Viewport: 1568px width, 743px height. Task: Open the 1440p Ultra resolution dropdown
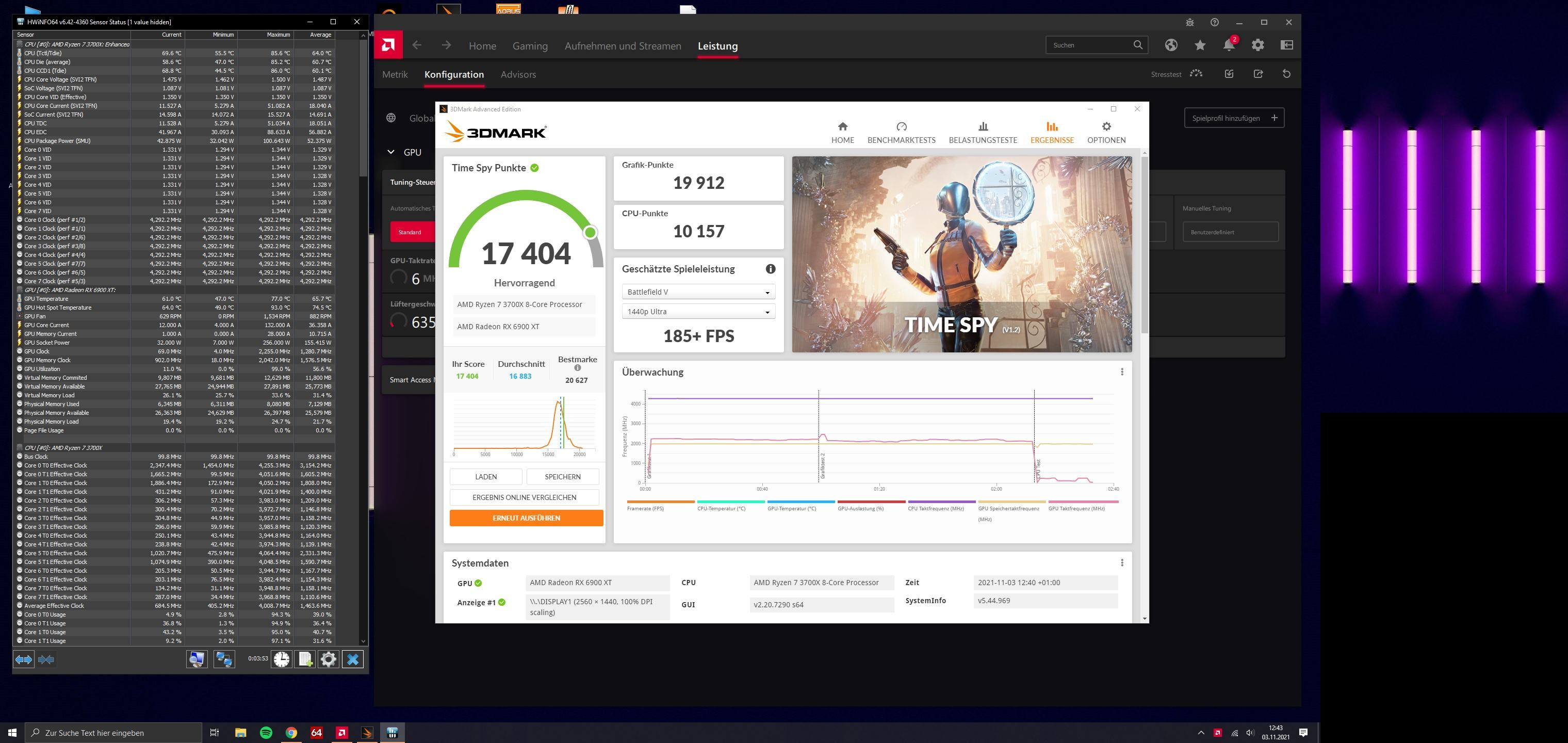698,311
